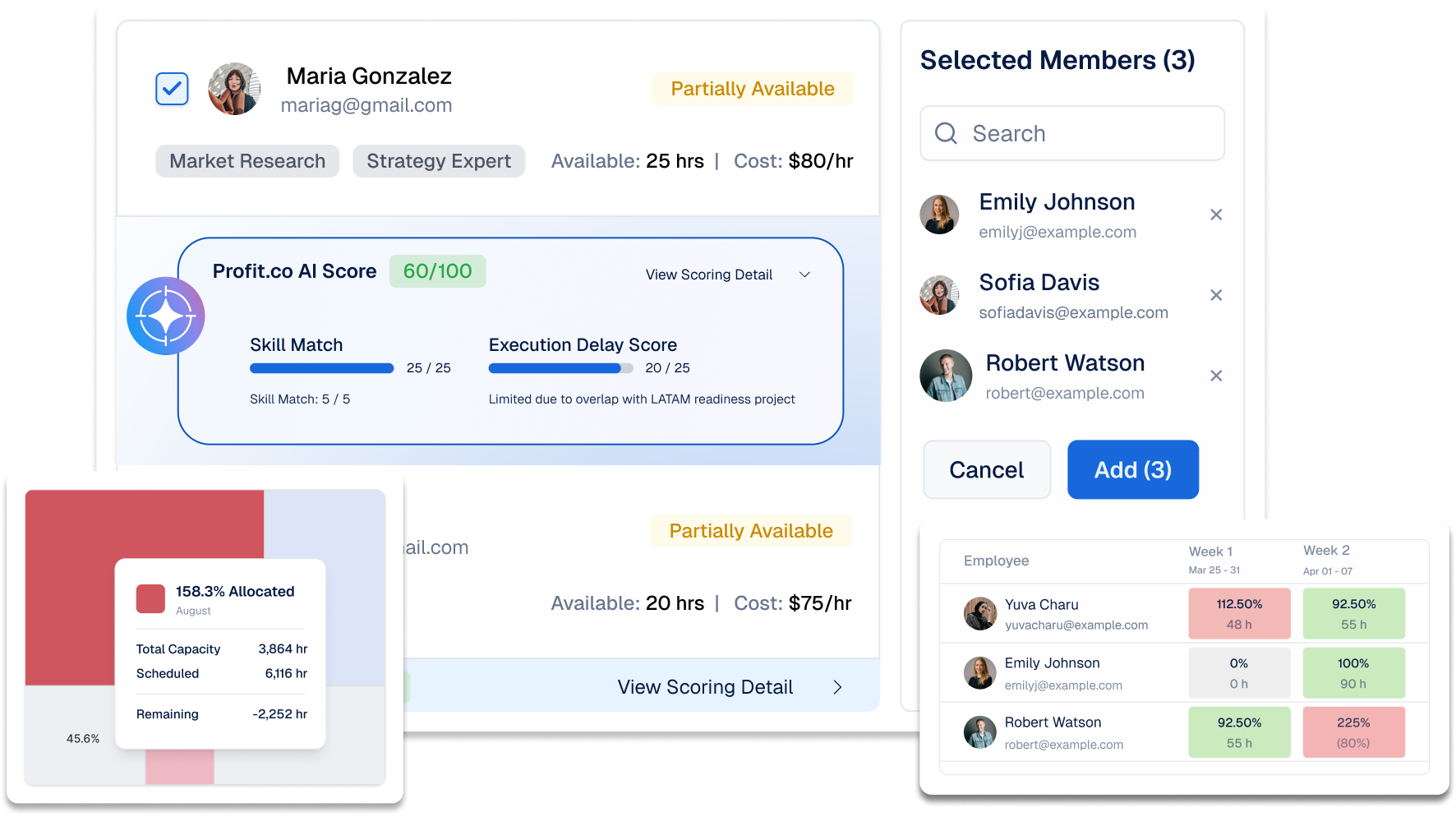This screenshot has height=817, width=1456.
Task: Open the bottom View Scoring Detail link
Action: click(x=705, y=687)
